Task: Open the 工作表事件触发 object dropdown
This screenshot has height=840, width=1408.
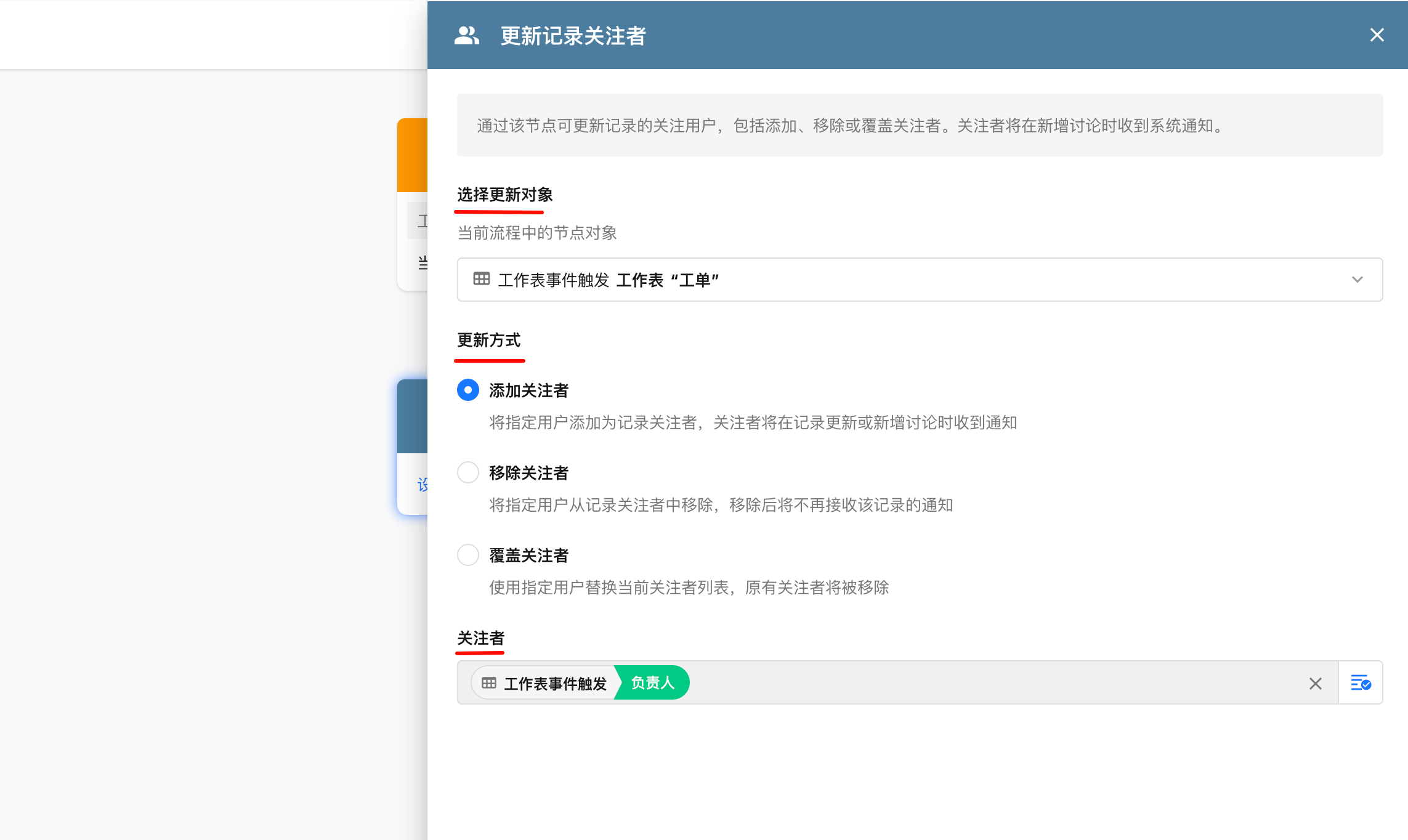Action: (920, 280)
